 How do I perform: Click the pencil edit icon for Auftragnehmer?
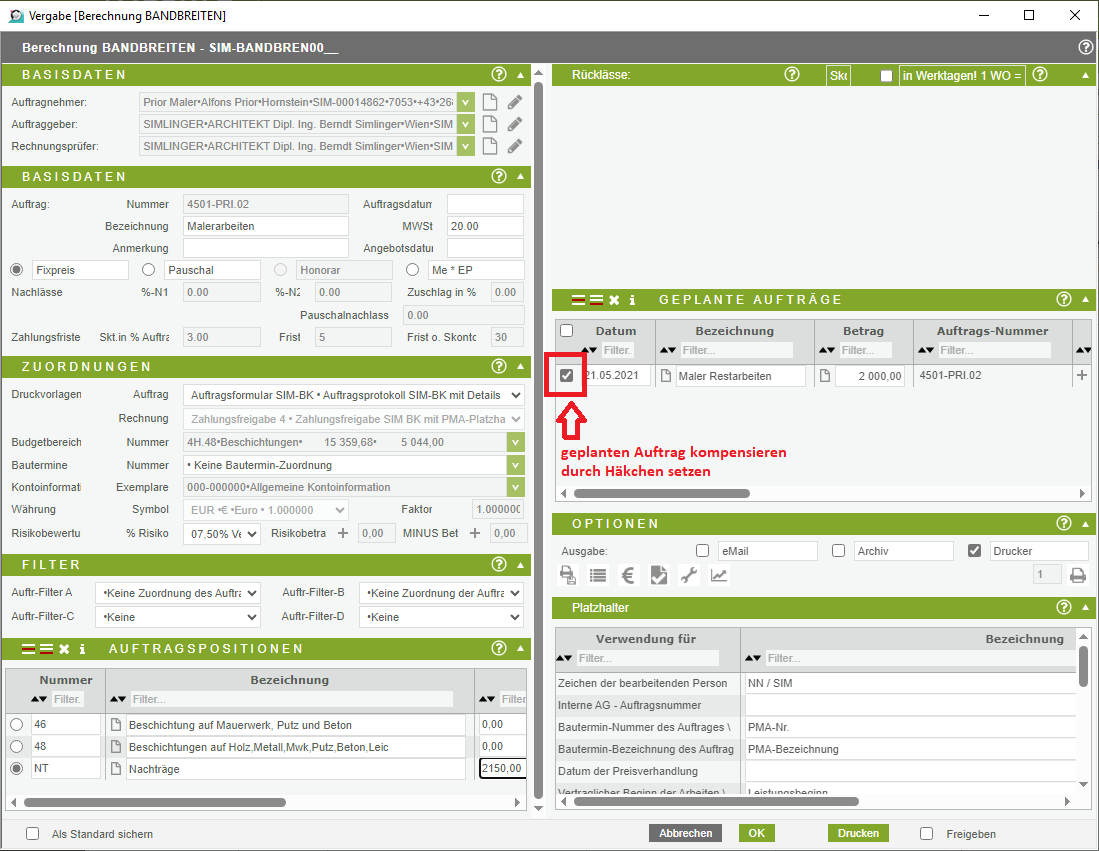[x=515, y=102]
